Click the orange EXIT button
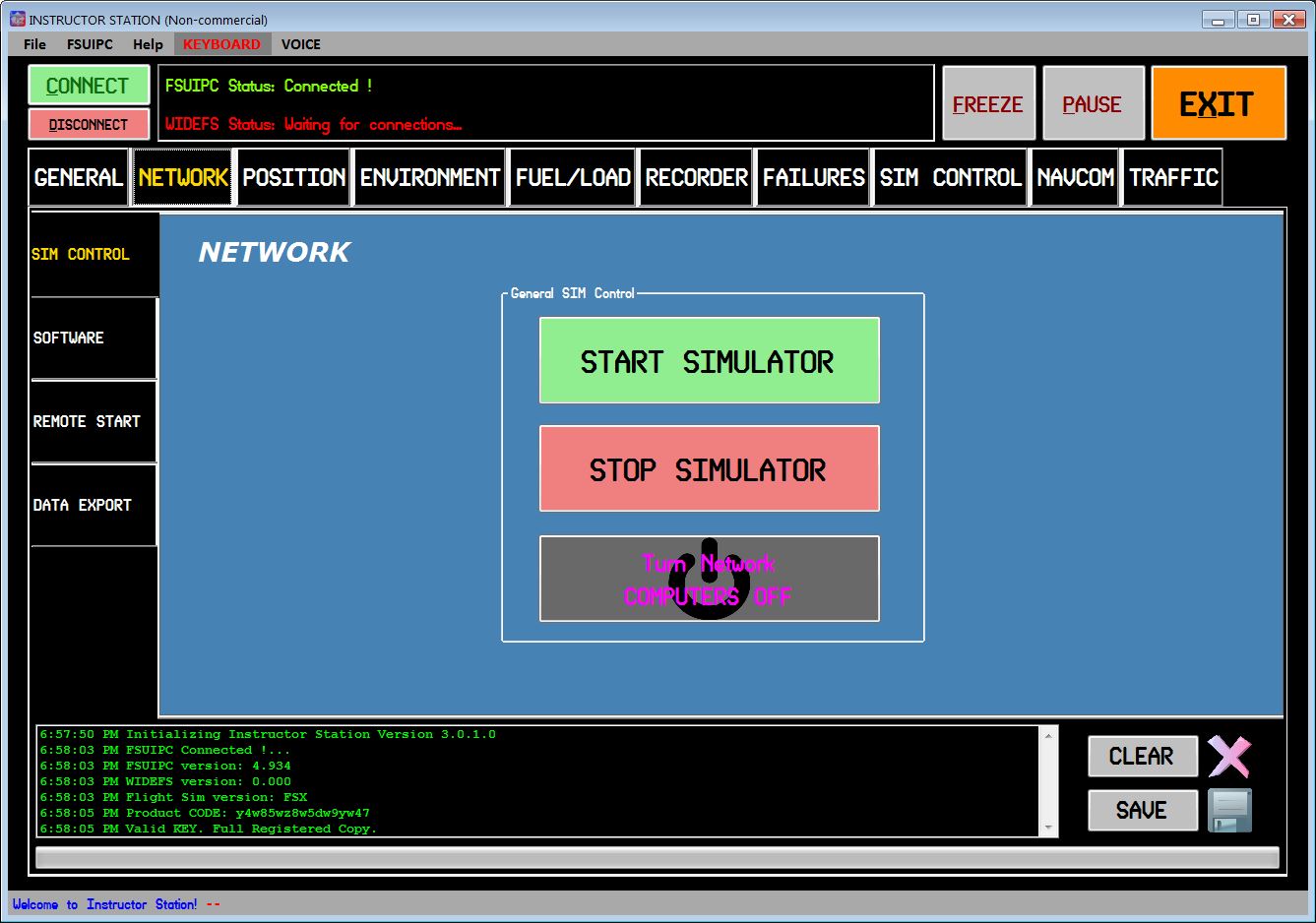The height and width of the screenshot is (923, 1316). click(1218, 103)
